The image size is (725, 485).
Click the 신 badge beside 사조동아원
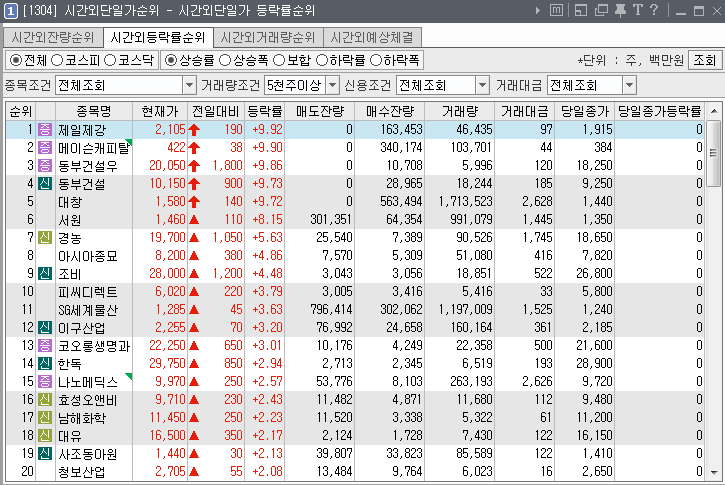(x=44, y=454)
